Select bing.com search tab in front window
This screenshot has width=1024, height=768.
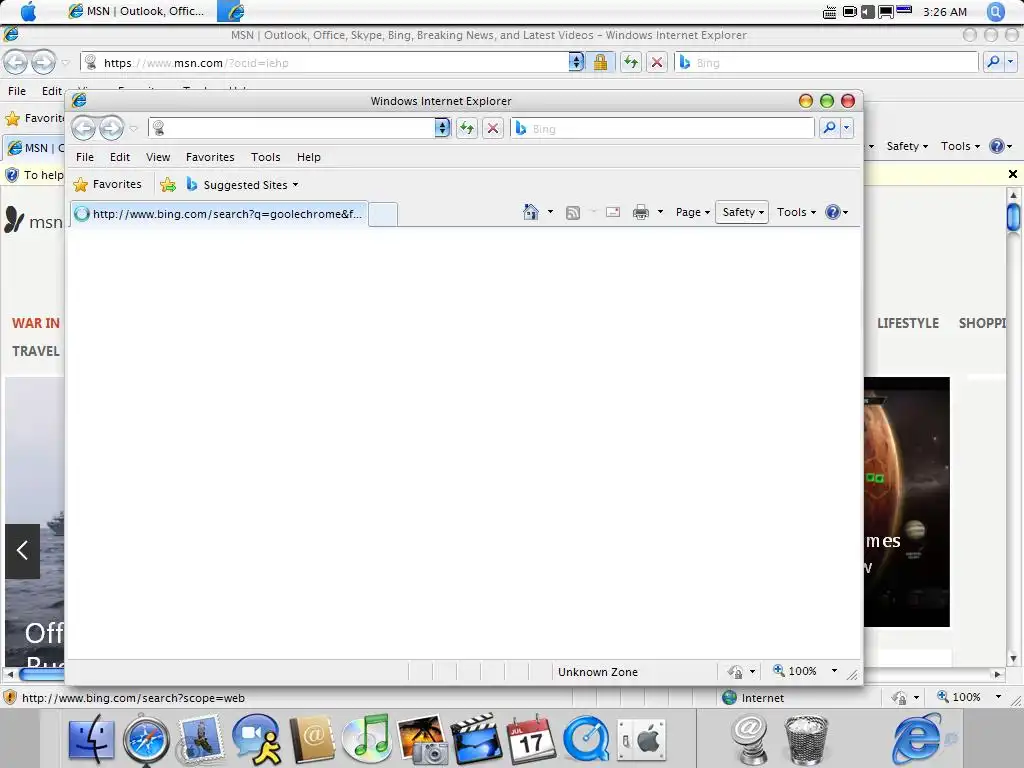[x=219, y=214]
